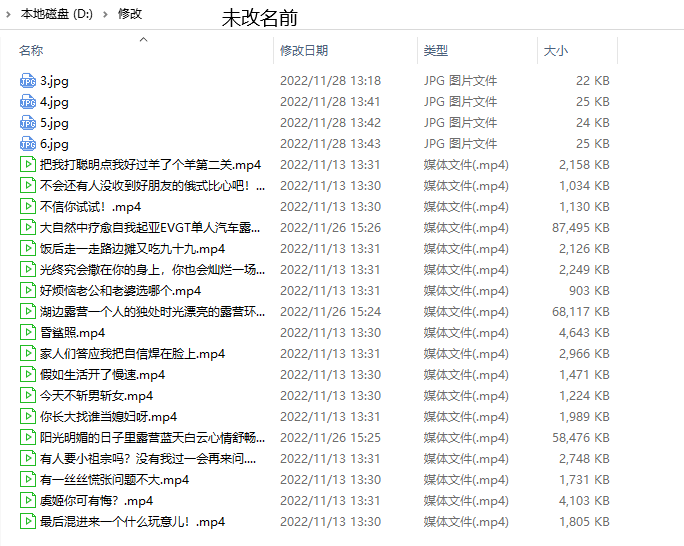Click size value 87,495 KB
The width and height of the screenshot is (684, 546).
pyautogui.click(x=581, y=227)
